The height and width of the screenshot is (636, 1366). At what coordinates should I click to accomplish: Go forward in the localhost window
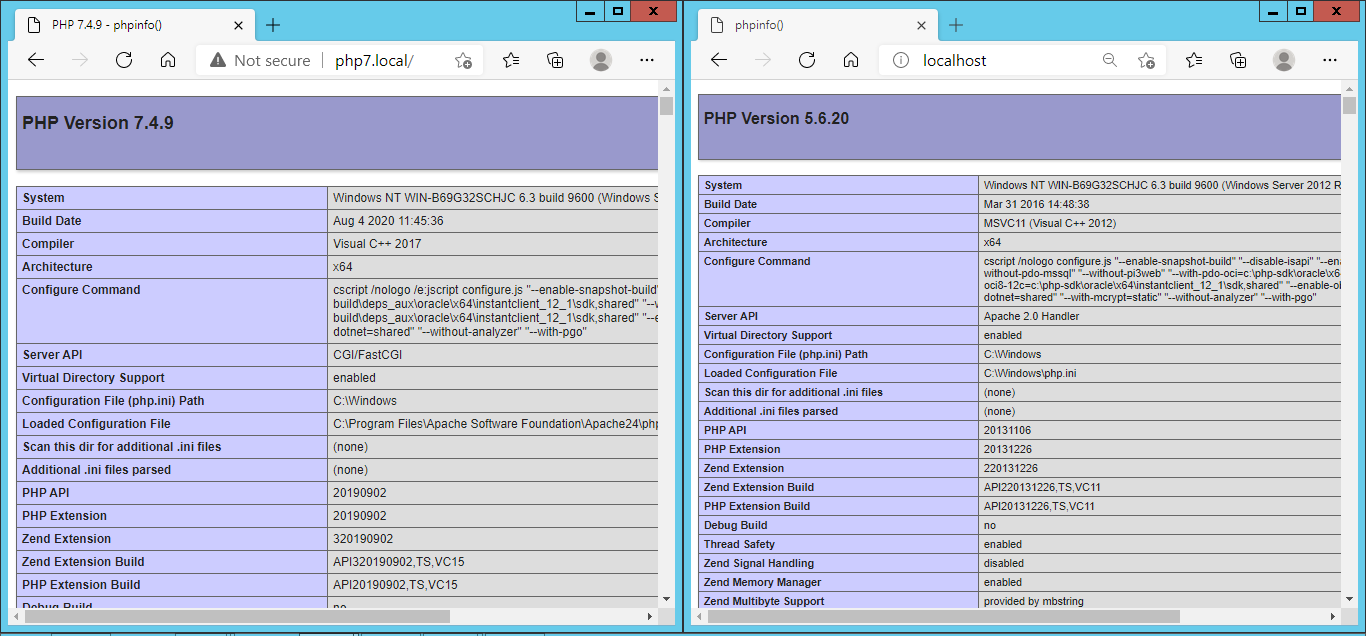click(763, 60)
